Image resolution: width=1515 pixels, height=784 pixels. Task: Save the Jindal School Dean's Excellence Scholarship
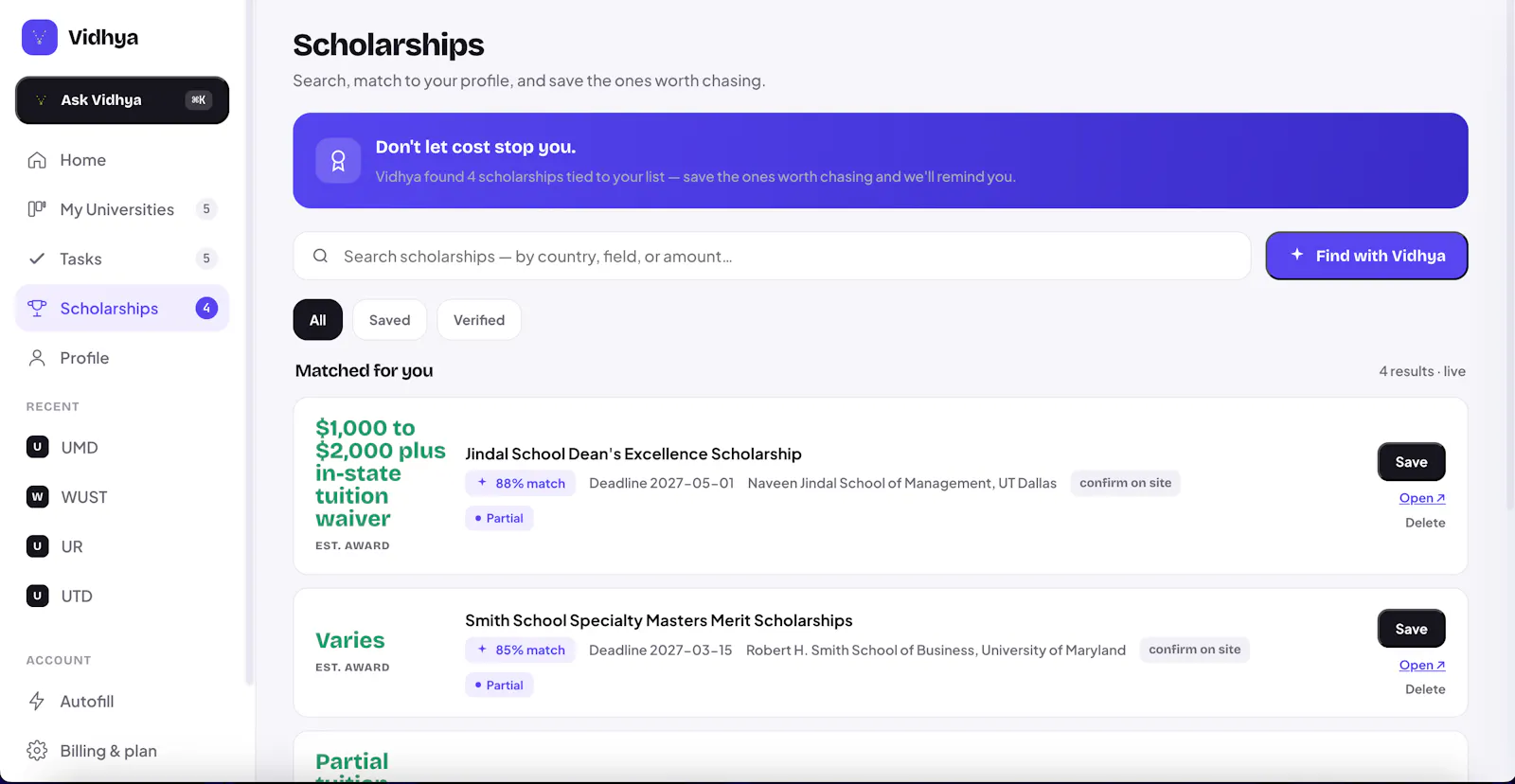pos(1411,462)
